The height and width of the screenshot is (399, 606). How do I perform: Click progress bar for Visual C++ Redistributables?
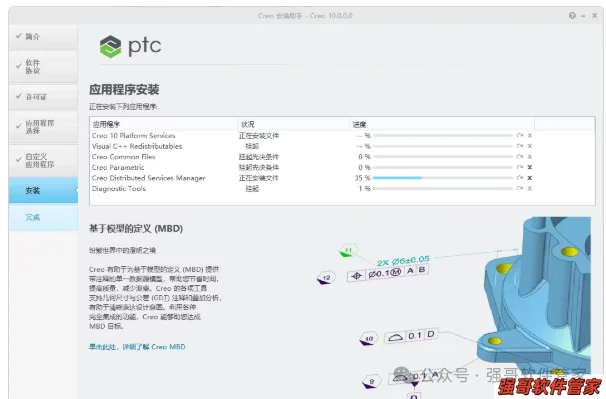pos(443,146)
